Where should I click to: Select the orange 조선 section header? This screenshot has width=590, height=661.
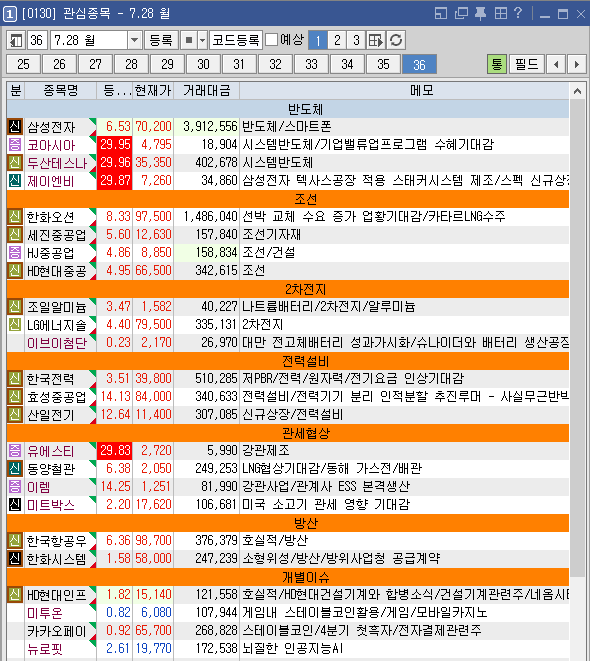[x=288, y=199]
